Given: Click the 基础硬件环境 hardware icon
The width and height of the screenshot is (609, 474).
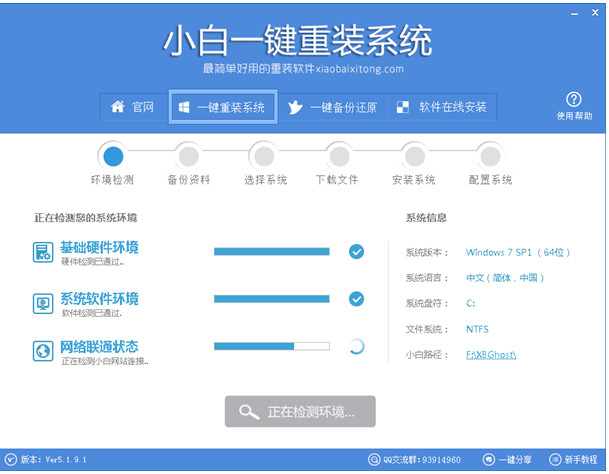Looking at the screenshot, I should tap(43, 252).
